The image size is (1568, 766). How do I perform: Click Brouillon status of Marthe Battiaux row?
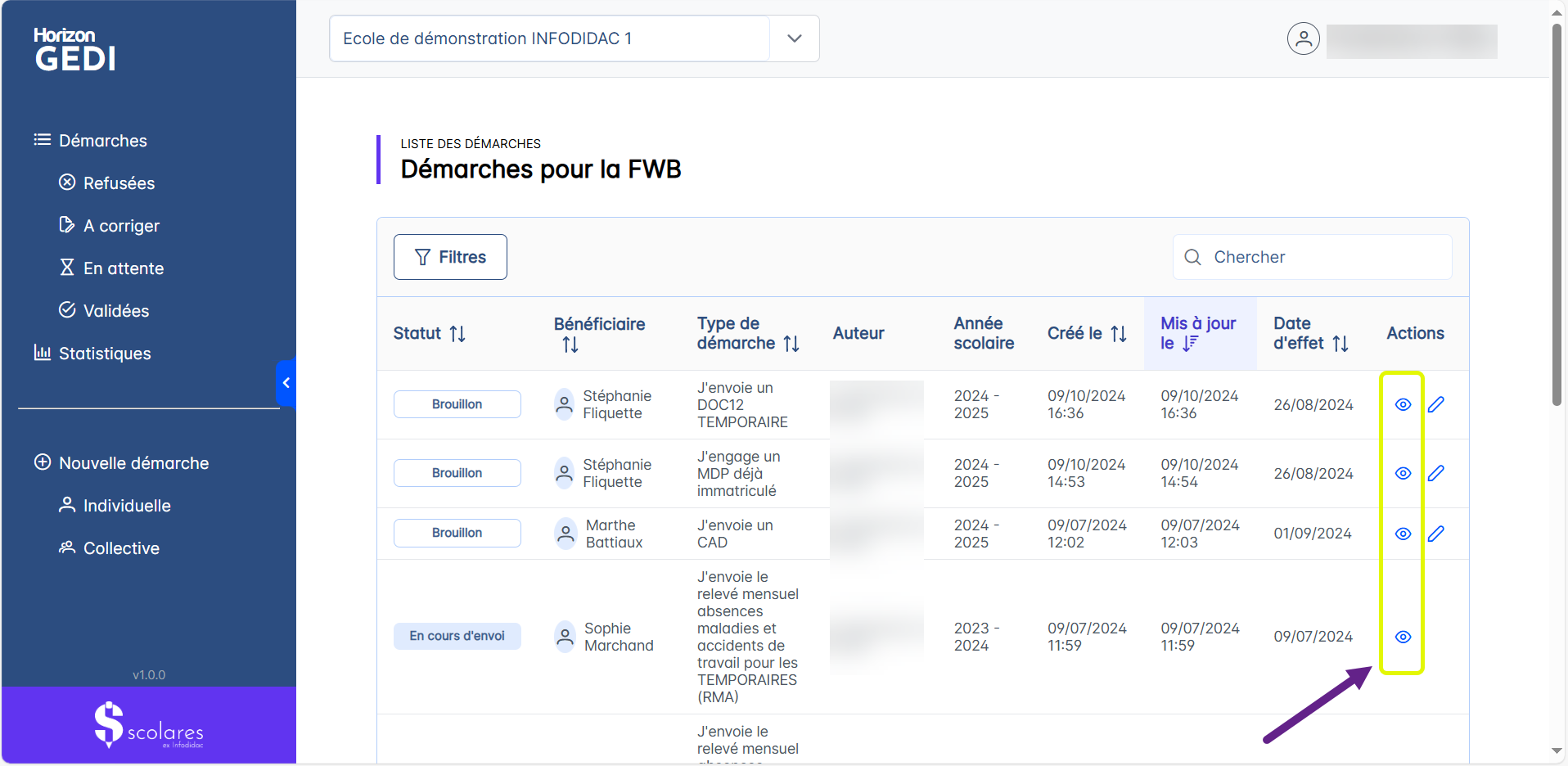457,533
